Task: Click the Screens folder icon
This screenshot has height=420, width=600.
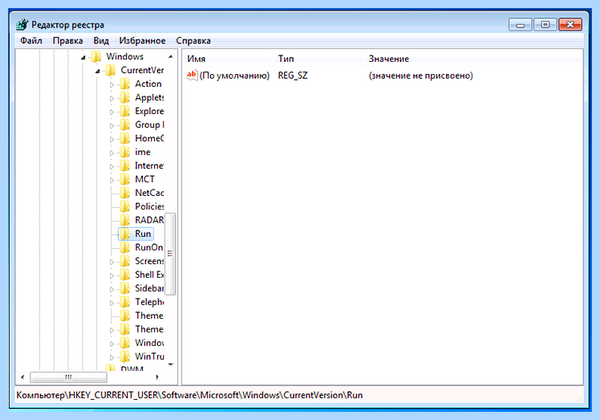Action: pos(125,261)
